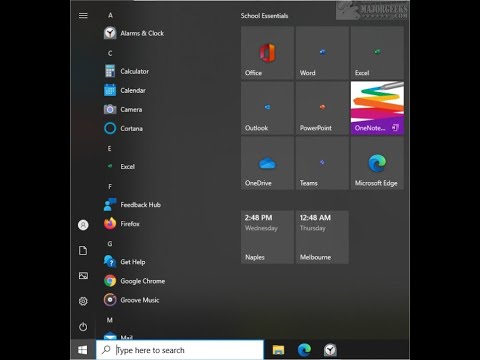480x360 pixels.
Task: Open the Outlook tile
Action: (267, 108)
